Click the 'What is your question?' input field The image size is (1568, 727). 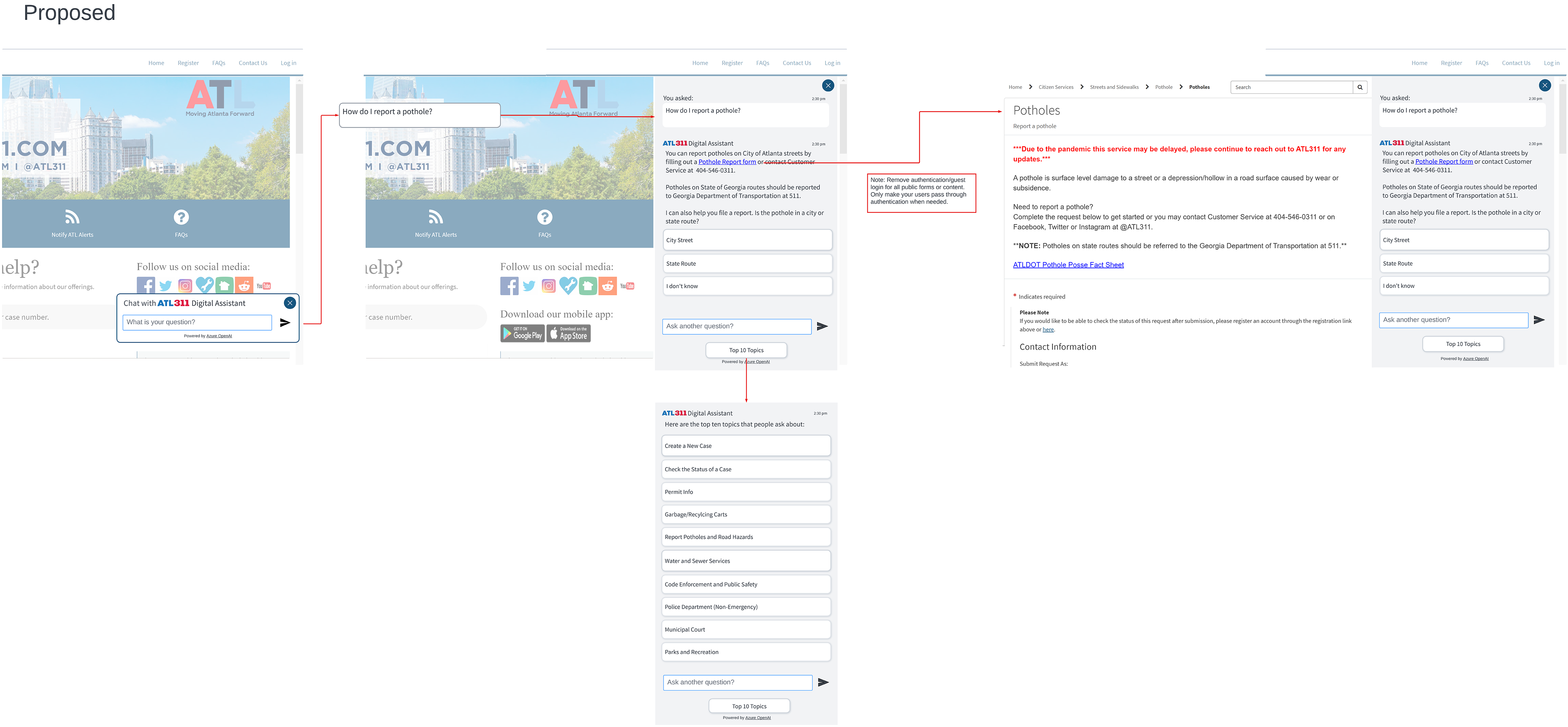point(197,322)
